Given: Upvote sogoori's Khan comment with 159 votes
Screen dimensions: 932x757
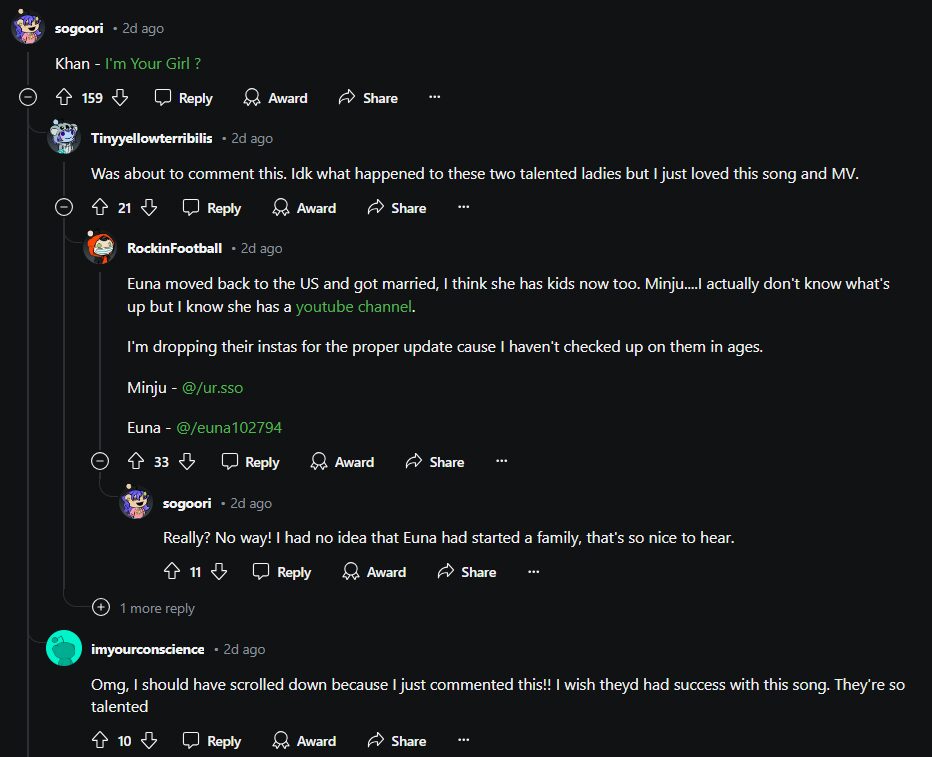Looking at the screenshot, I should coord(64,98).
